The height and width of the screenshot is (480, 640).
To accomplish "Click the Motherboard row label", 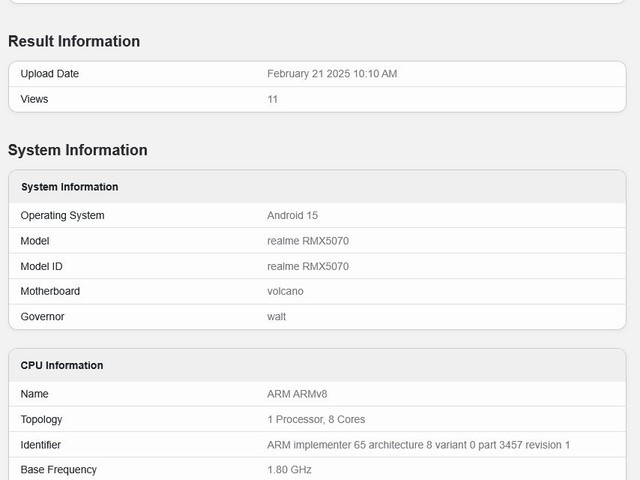I will pos(50,291).
